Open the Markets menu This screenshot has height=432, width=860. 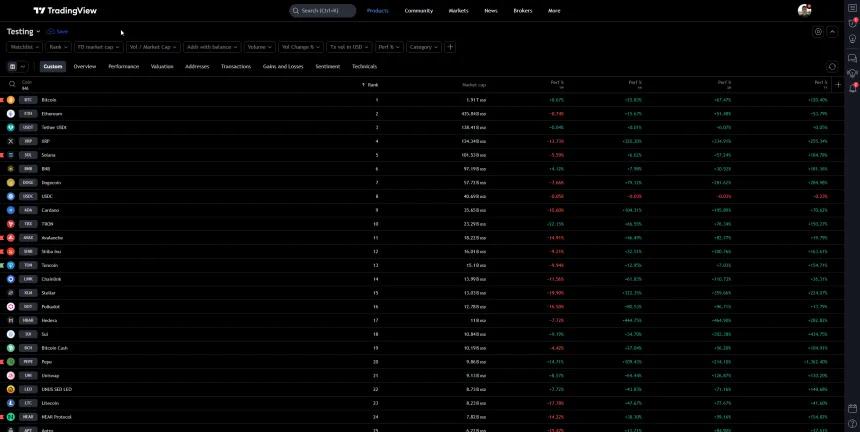[x=459, y=10]
